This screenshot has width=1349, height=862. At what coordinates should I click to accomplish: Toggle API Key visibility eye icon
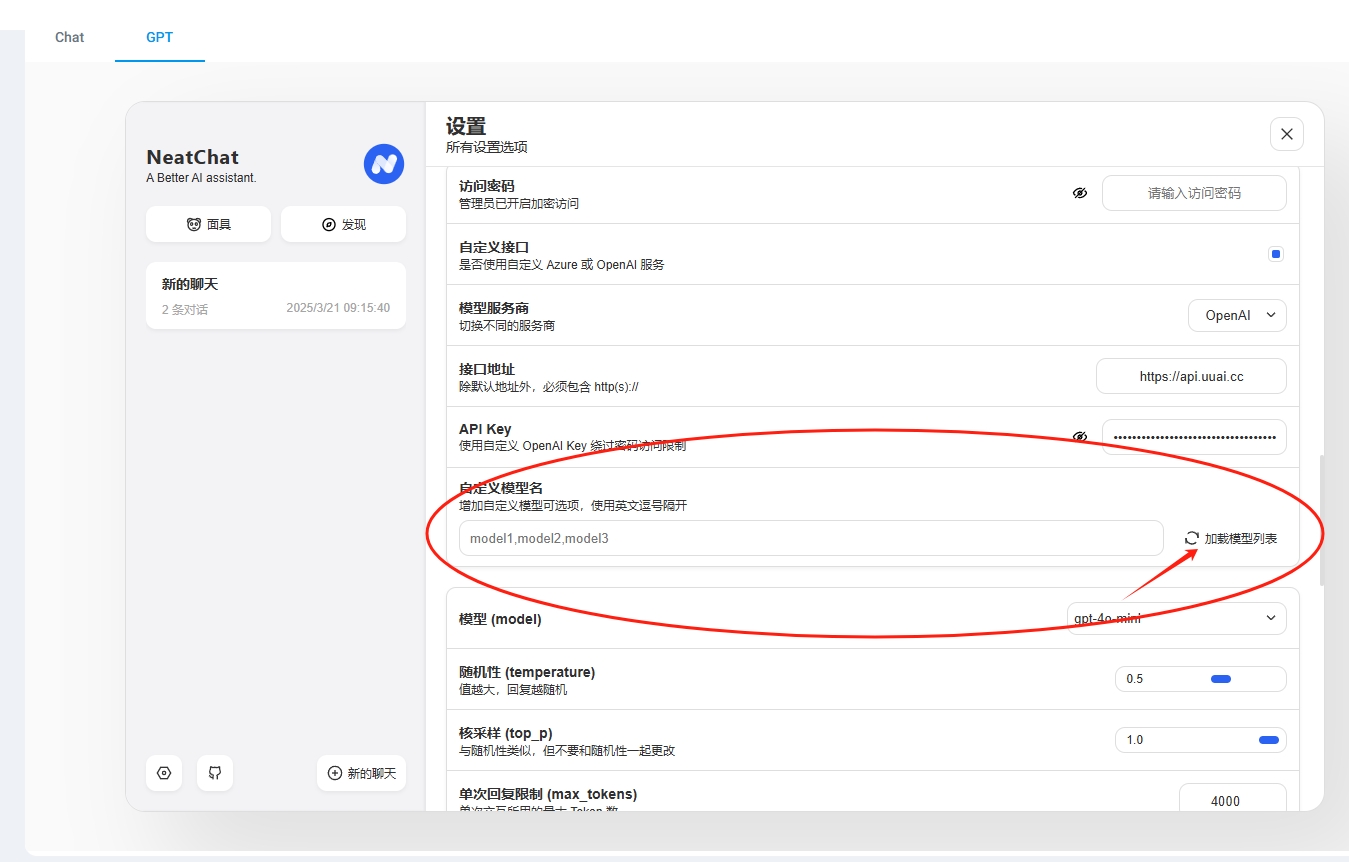tap(1080, 437)
